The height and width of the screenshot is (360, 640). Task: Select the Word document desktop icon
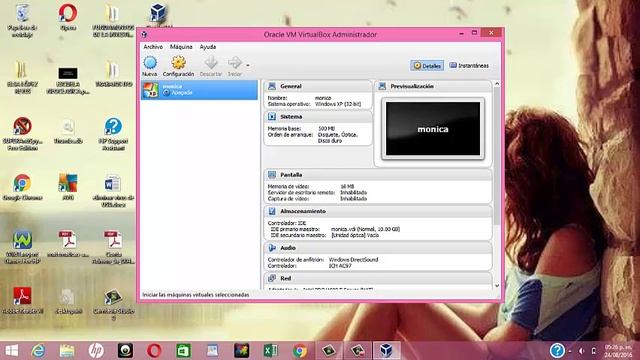click(113, 191)
